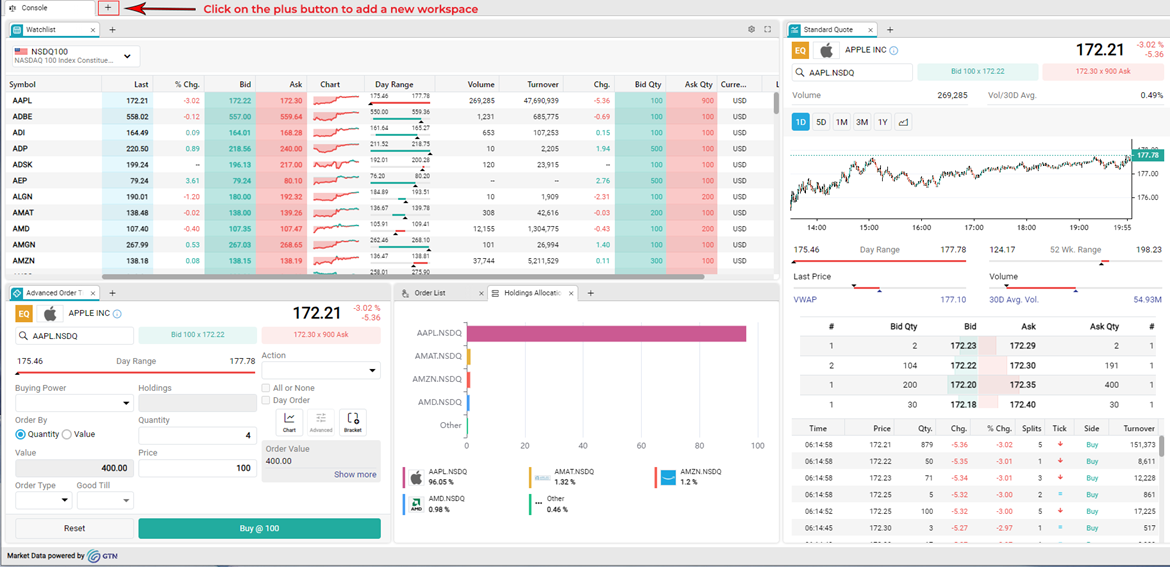Tick the Day Order checkbox
1170x567 pixels.
coord(266,400)
